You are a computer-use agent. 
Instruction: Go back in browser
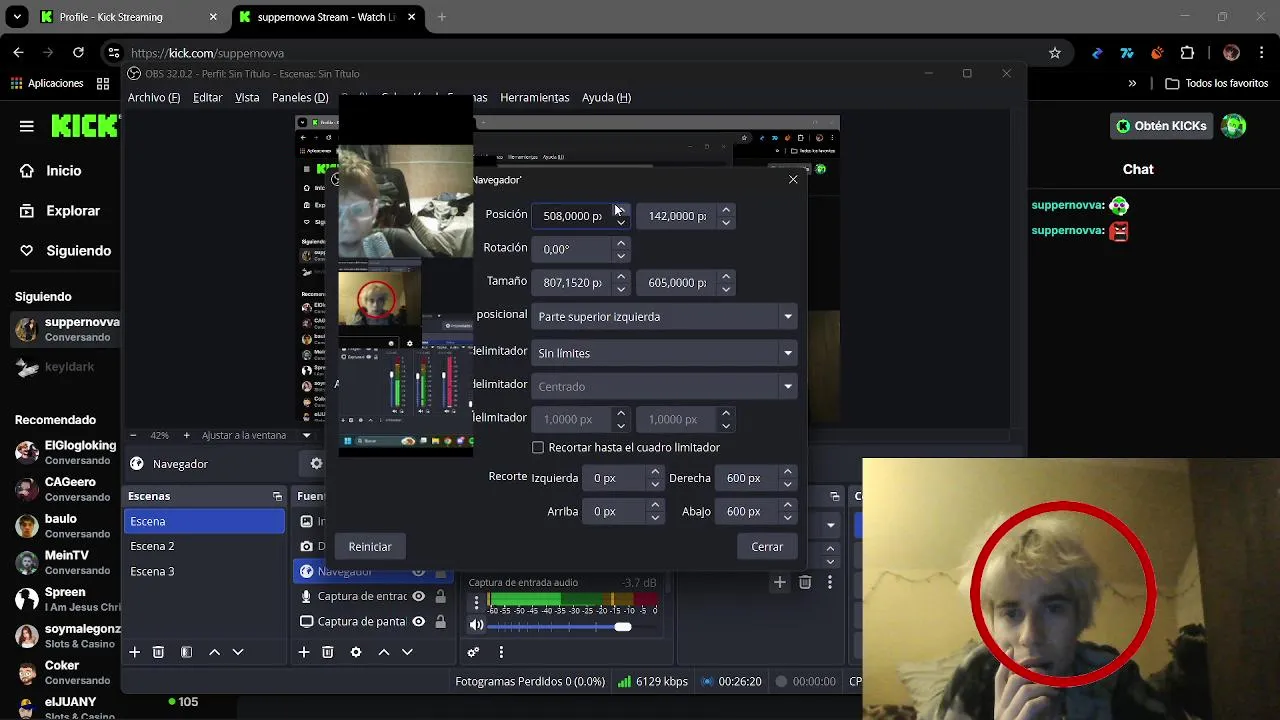pos(18,53)
